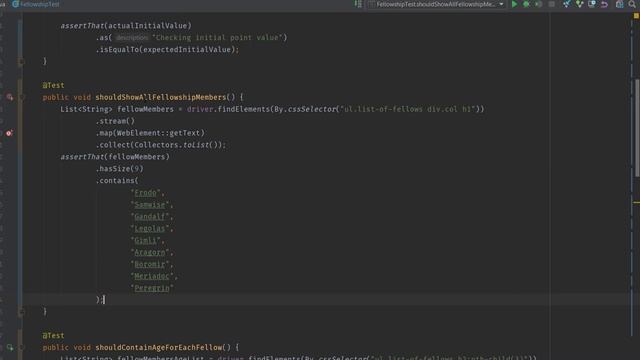Click run gutter icon for shouldContainAgeForEachFellow

click(9, 347)
